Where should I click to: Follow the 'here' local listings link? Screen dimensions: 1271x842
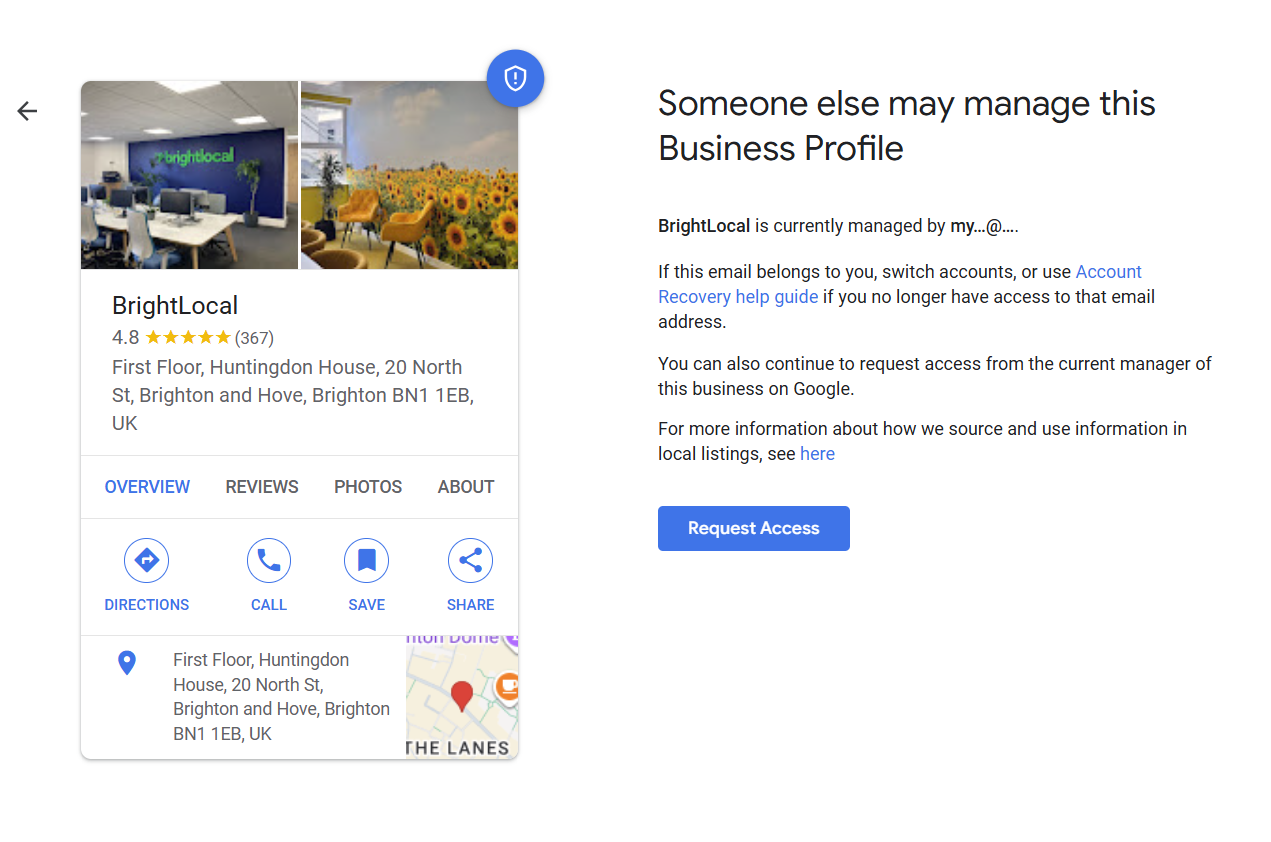(817, 454)
